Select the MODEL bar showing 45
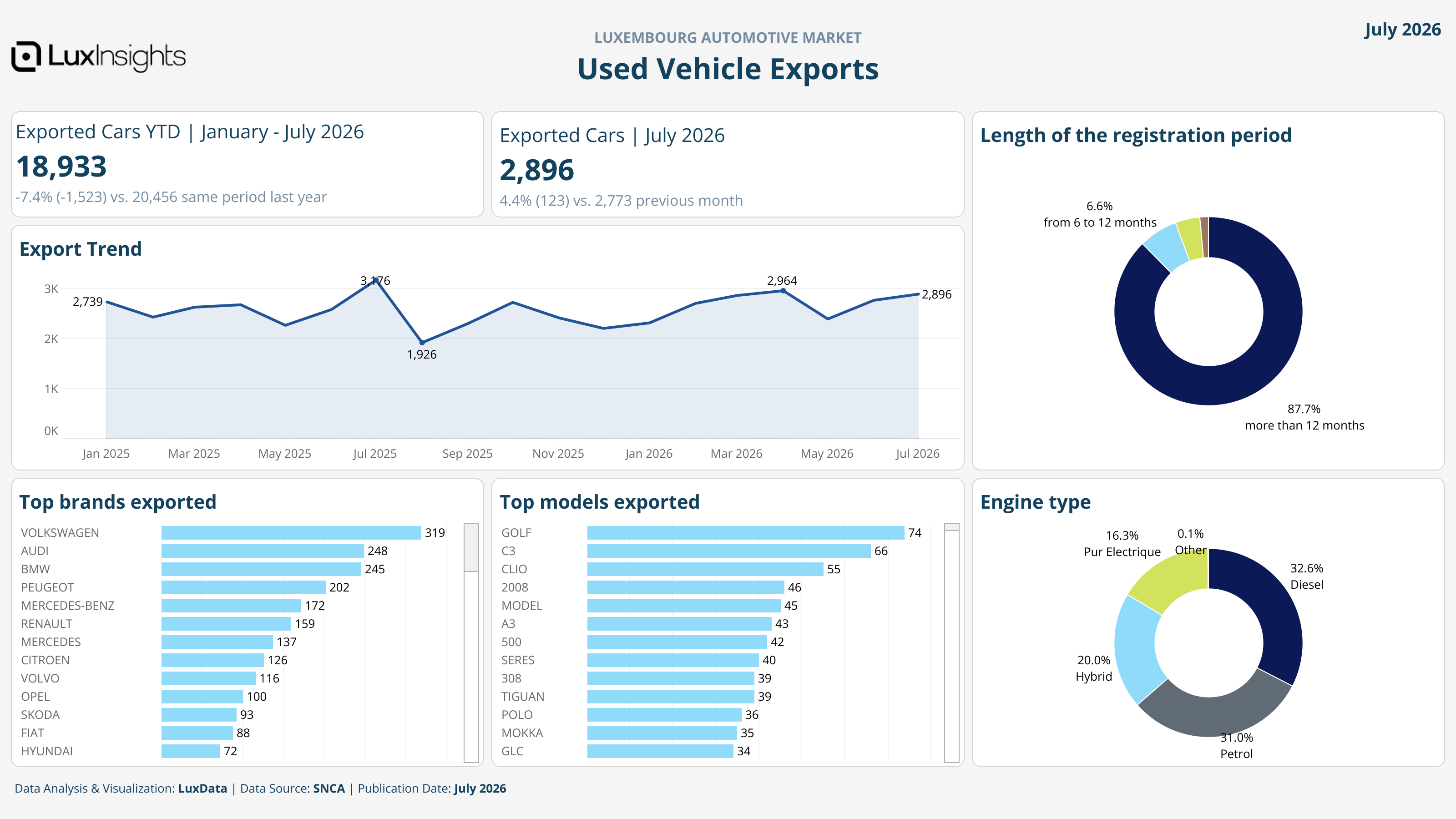Screen dimensions: 1456x819 point(684,605)
